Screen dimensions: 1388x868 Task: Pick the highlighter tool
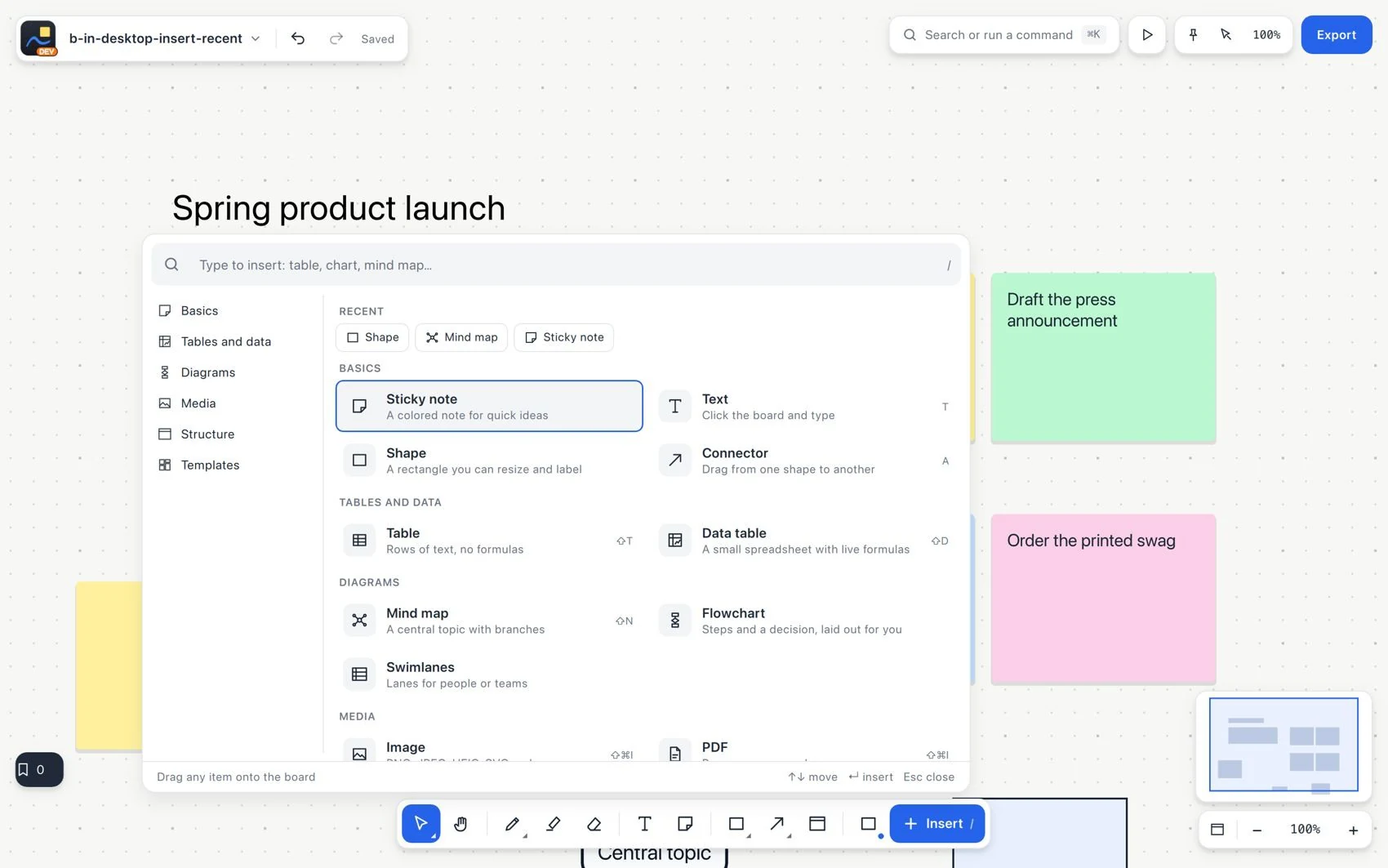553,824
